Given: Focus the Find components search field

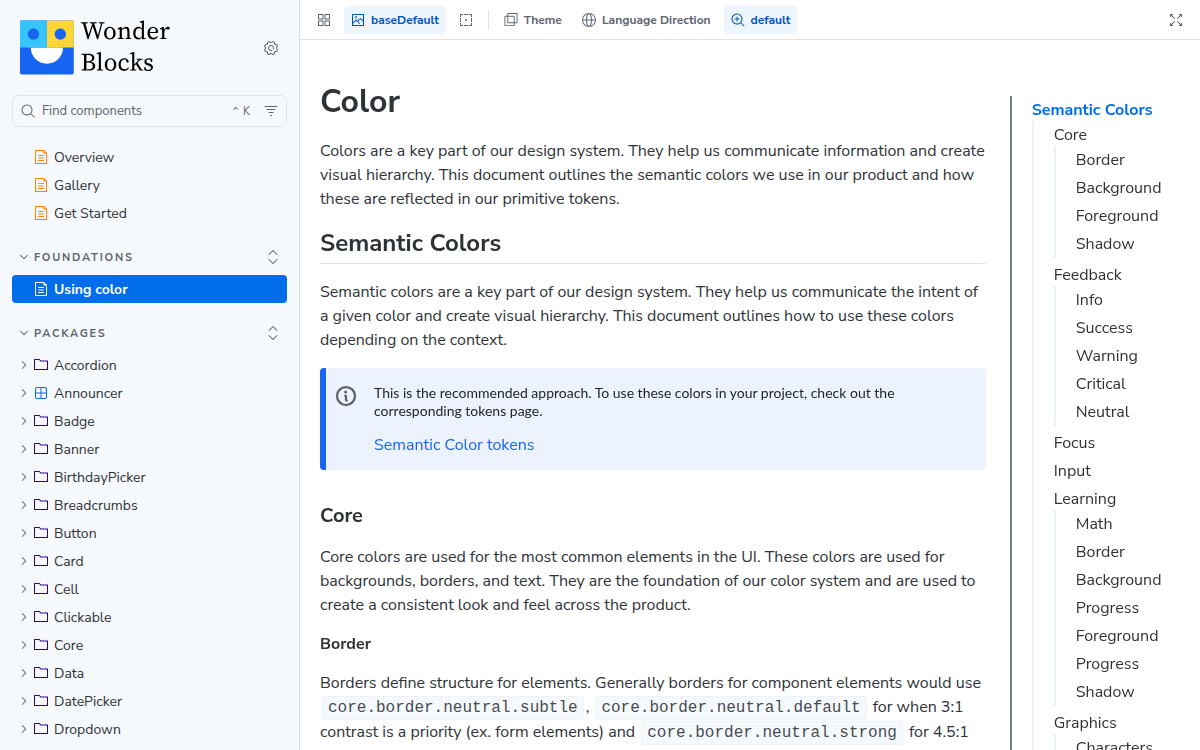Looking at the screenshot, I should (x=149, y=111).
